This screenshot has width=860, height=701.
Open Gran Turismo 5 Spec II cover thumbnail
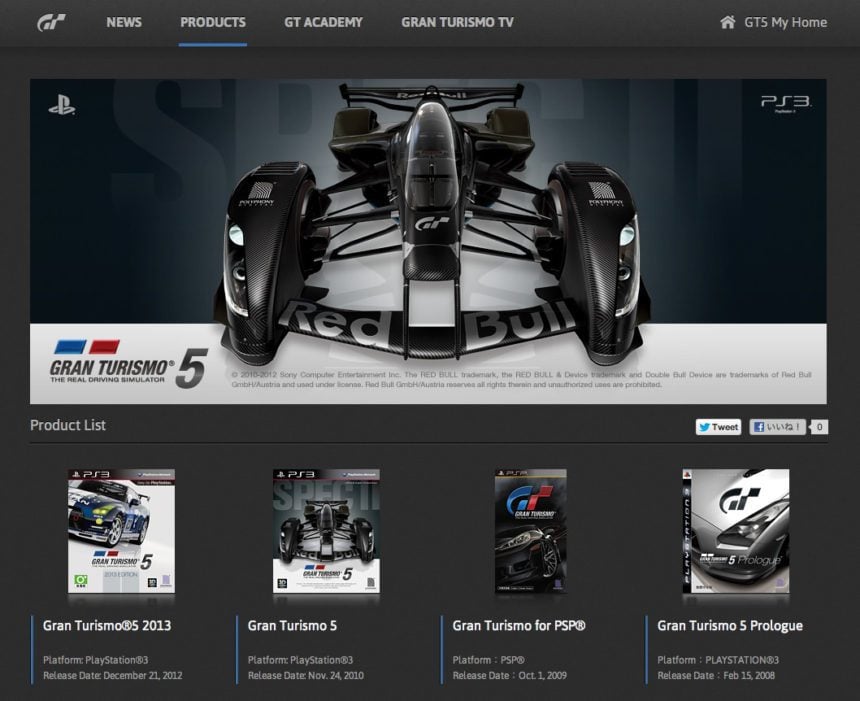pos(326,531)
